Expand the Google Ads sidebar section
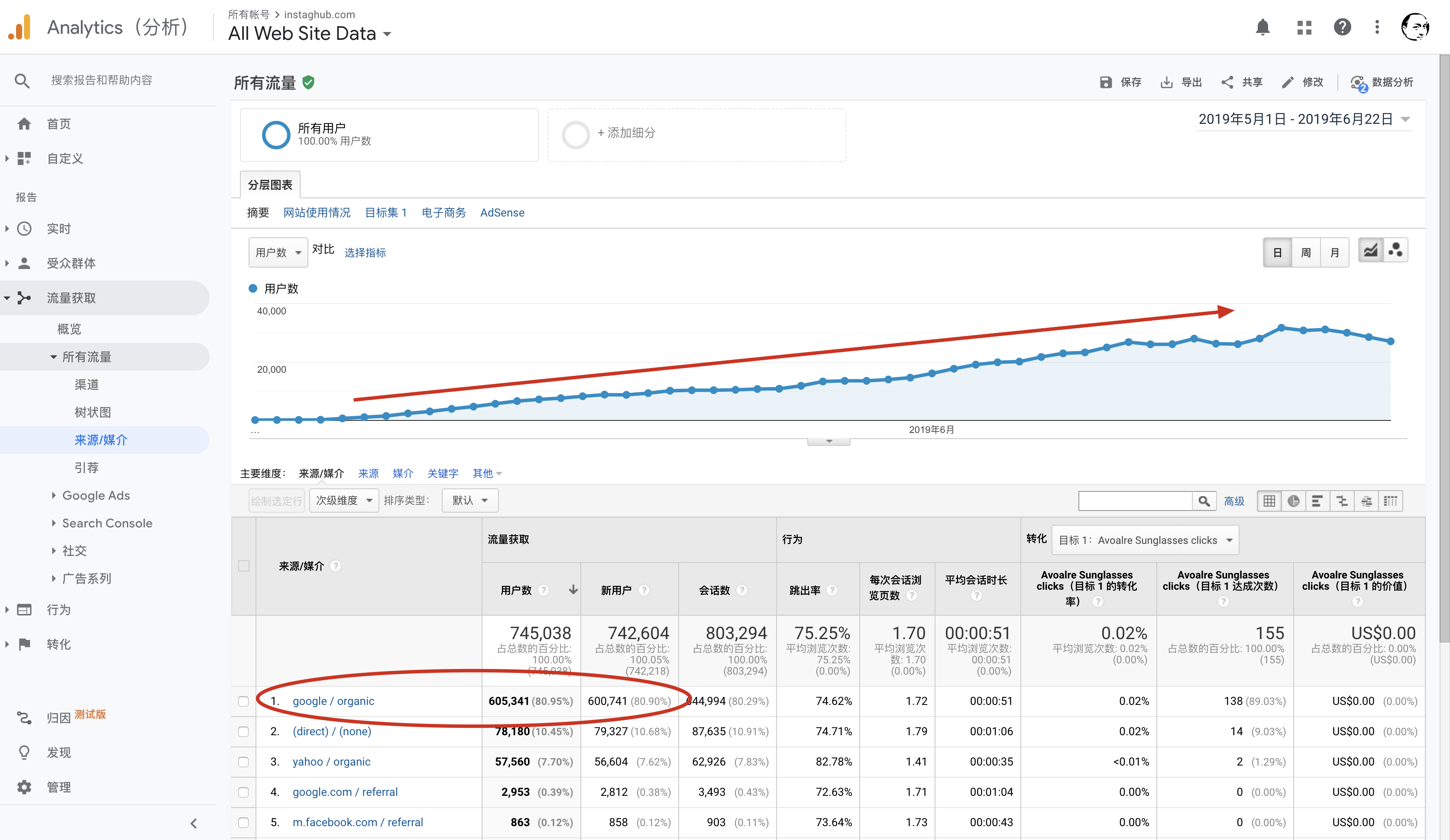The height and width of the screenshot is (840, 1450). pos(96,495)
